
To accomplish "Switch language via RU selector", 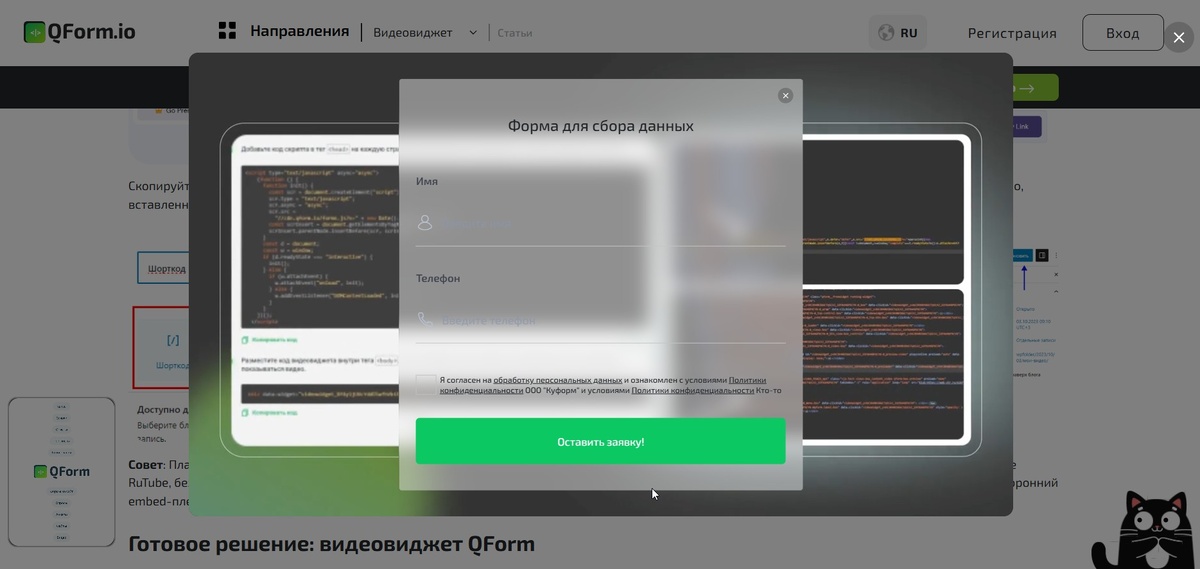I will [x=898, y=33].
